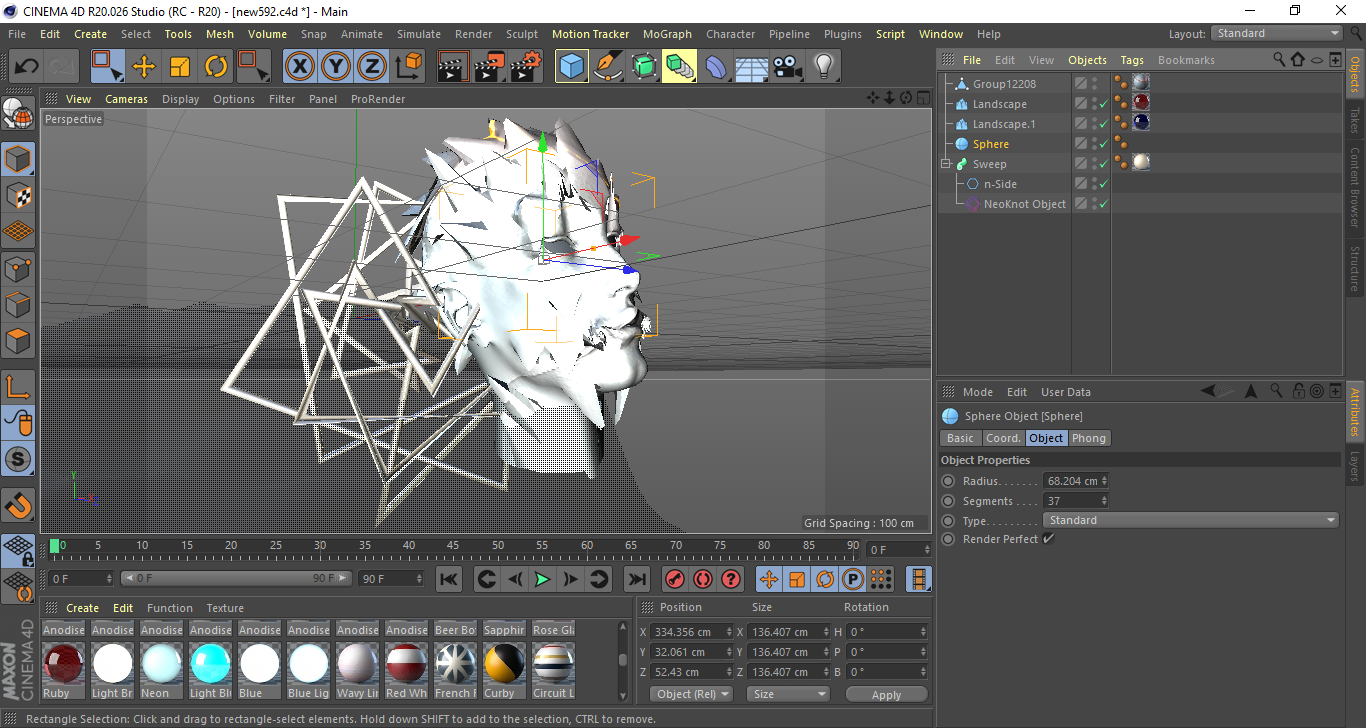1366x728 pixels.
Task: Switch to the Phong tab
Action: tap(1089, 438)
